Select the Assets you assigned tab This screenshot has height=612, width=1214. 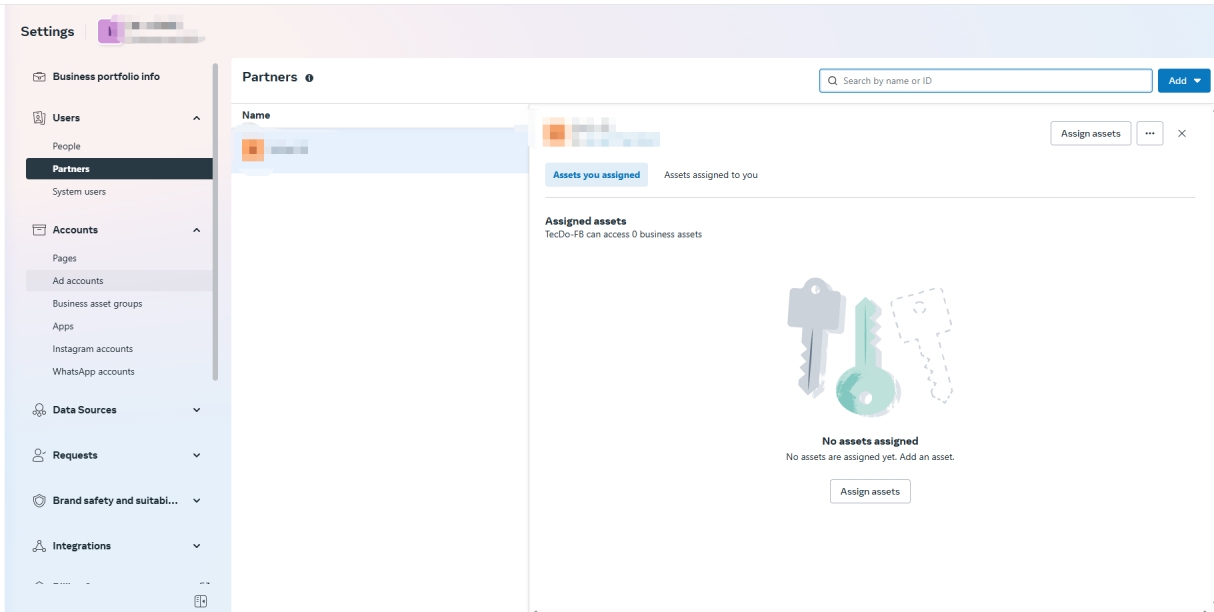[x=596, y=175]
